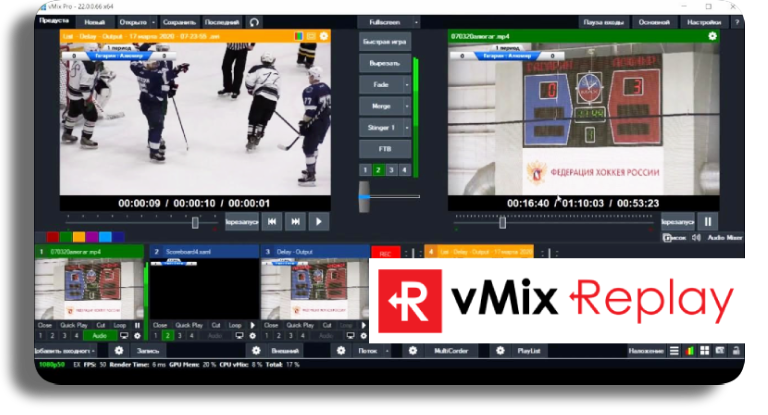This screenshot has height=415, width=768.
Task: Expand the Открыто dropdown arrow
Action: click(153, 22)
